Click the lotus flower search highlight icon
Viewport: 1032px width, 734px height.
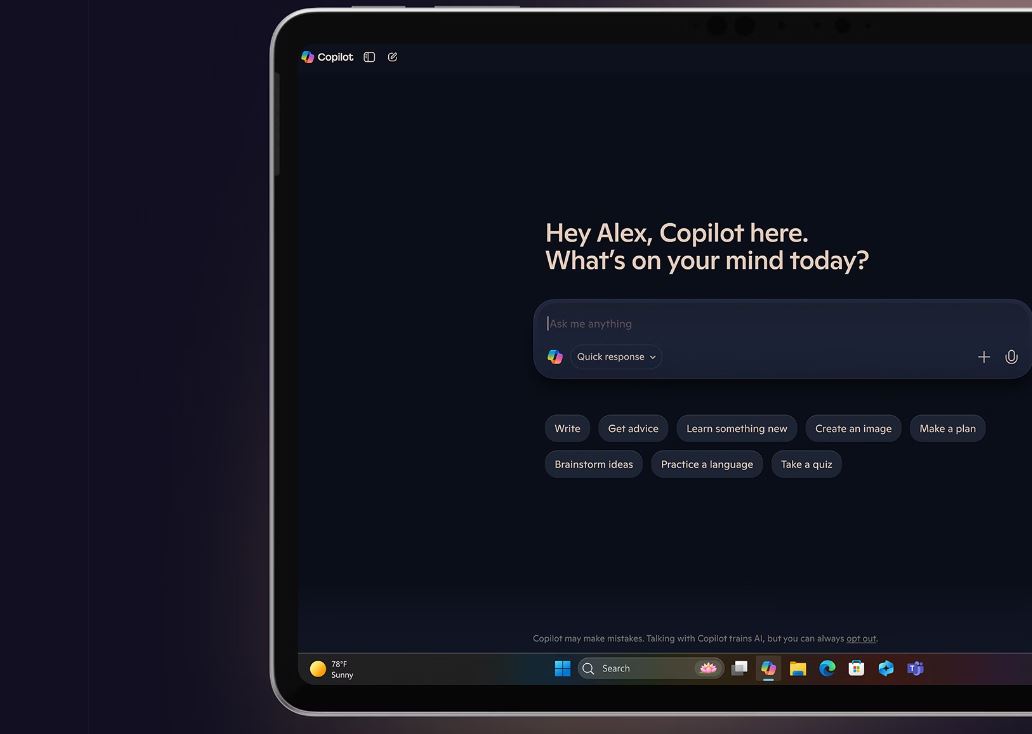coord(708,669)
